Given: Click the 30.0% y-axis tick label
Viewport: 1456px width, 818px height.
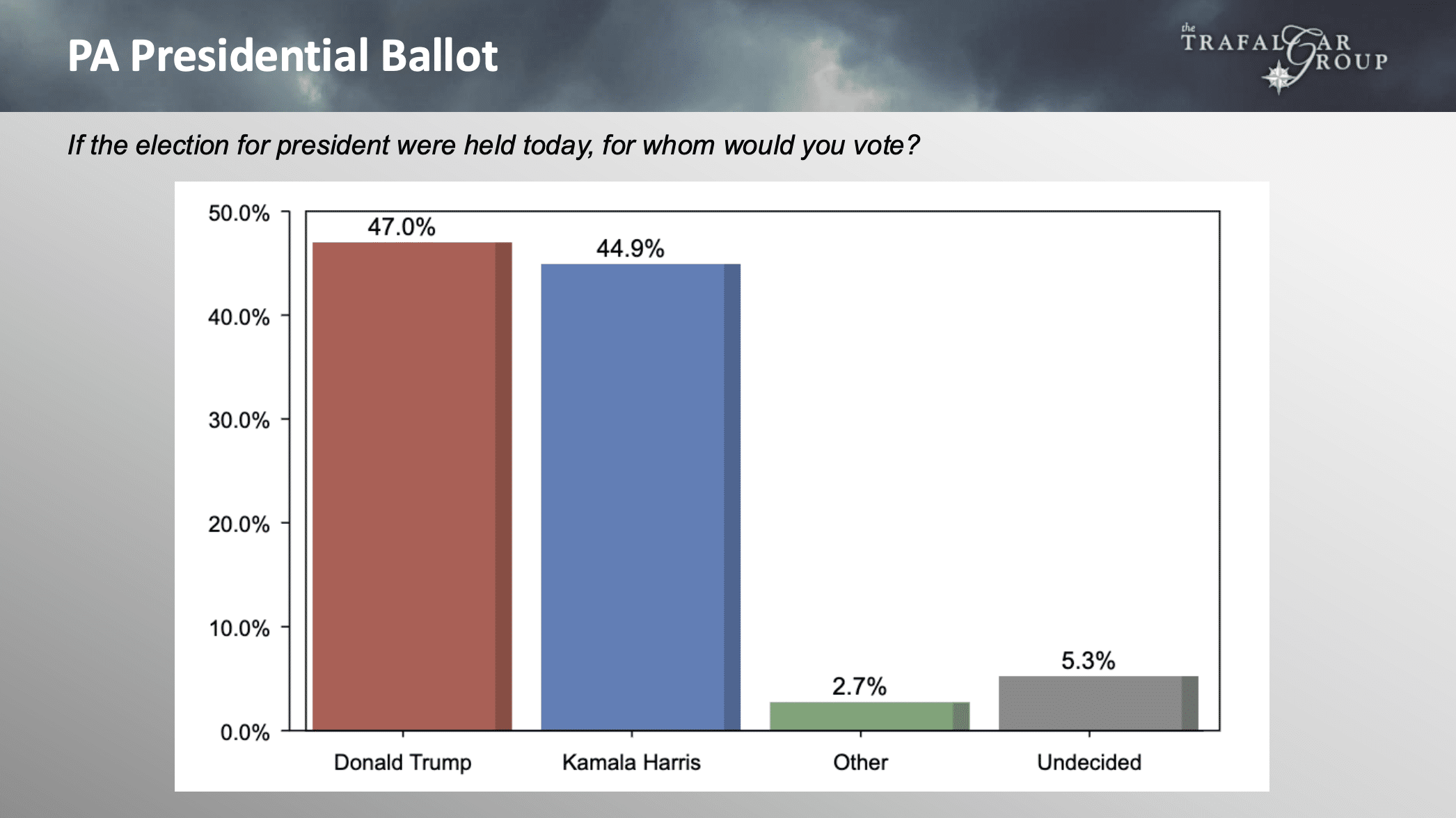Looking at the screenshot, I should 239,420.
